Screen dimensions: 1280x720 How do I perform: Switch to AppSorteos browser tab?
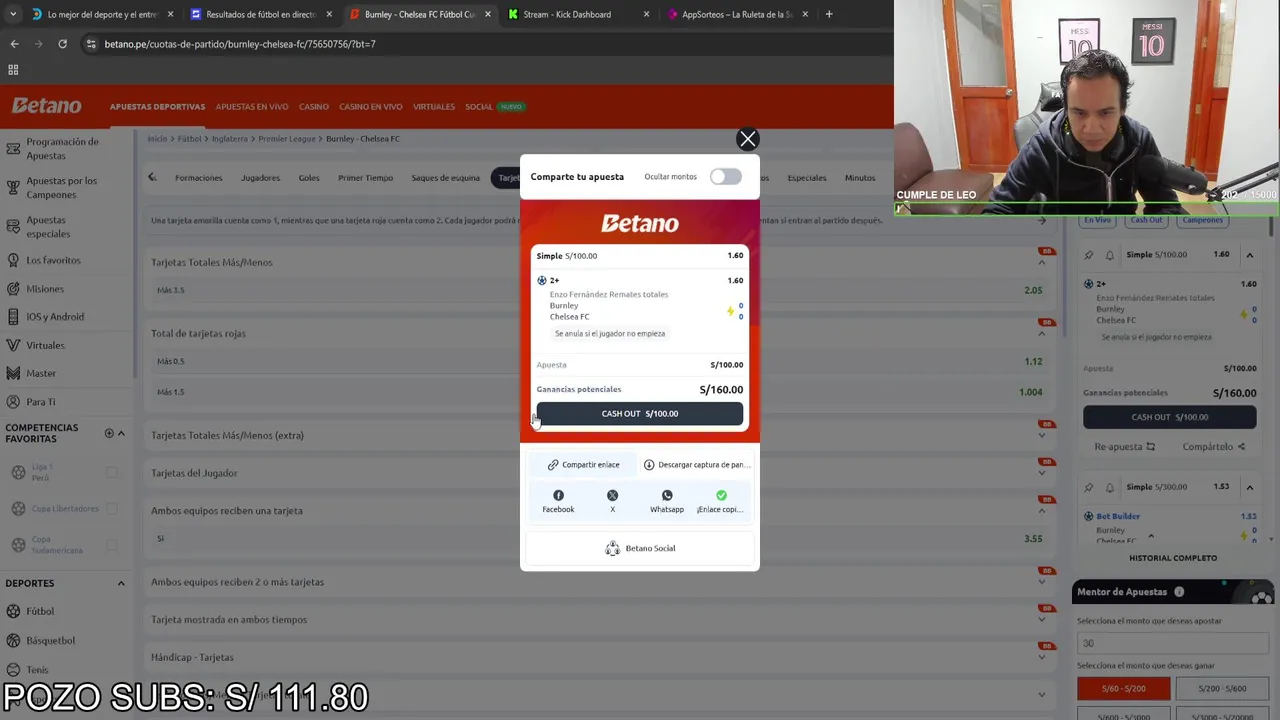tap(736, 14)
